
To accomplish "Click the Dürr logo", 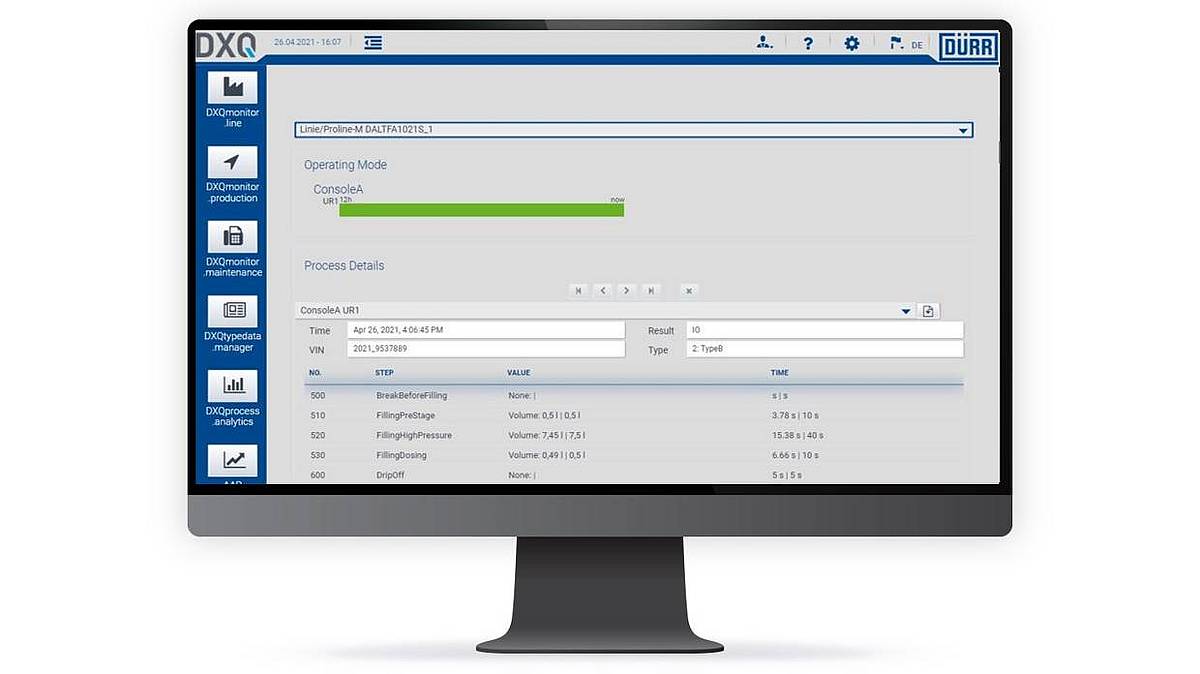I will coord(968,46).
